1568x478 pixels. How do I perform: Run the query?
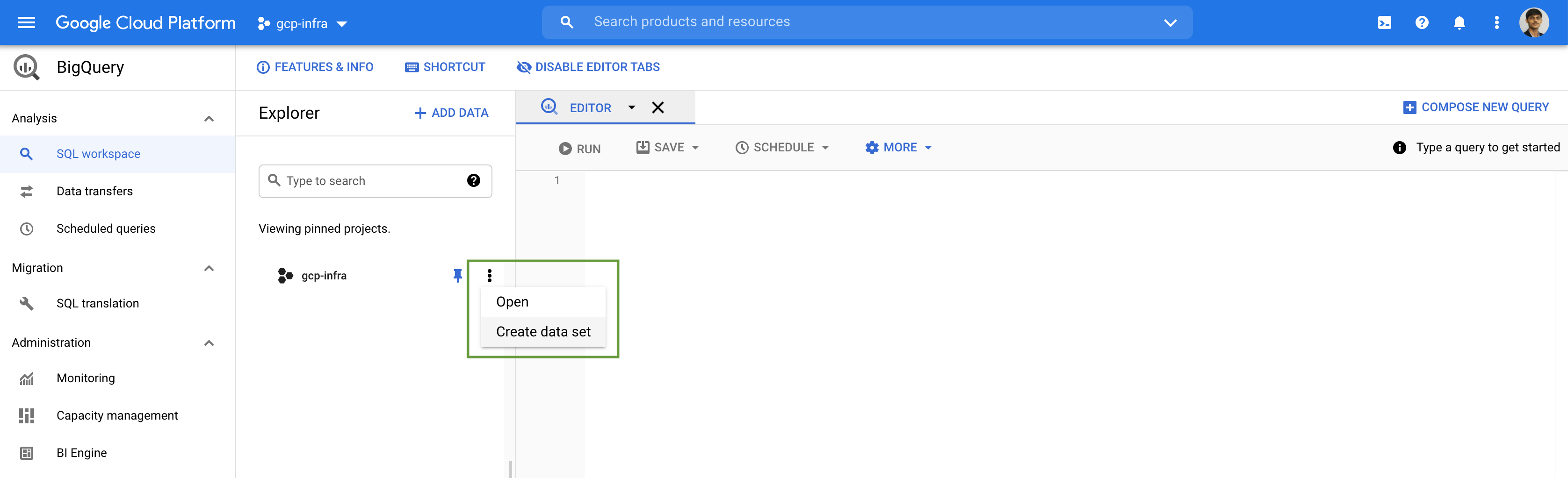point(579,149)
